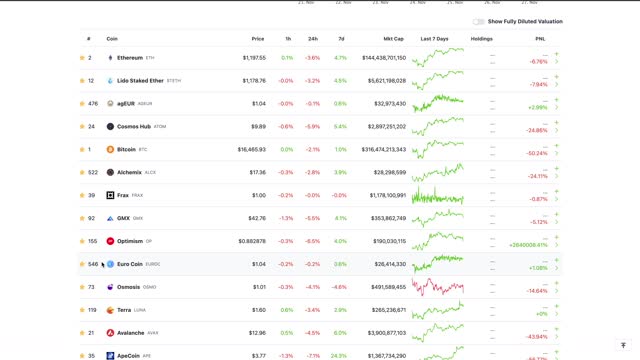Unfavorite Lido Staked Ether star
Image resolution: width=640 pixels, height=360 pixels.
coord(82,81)
